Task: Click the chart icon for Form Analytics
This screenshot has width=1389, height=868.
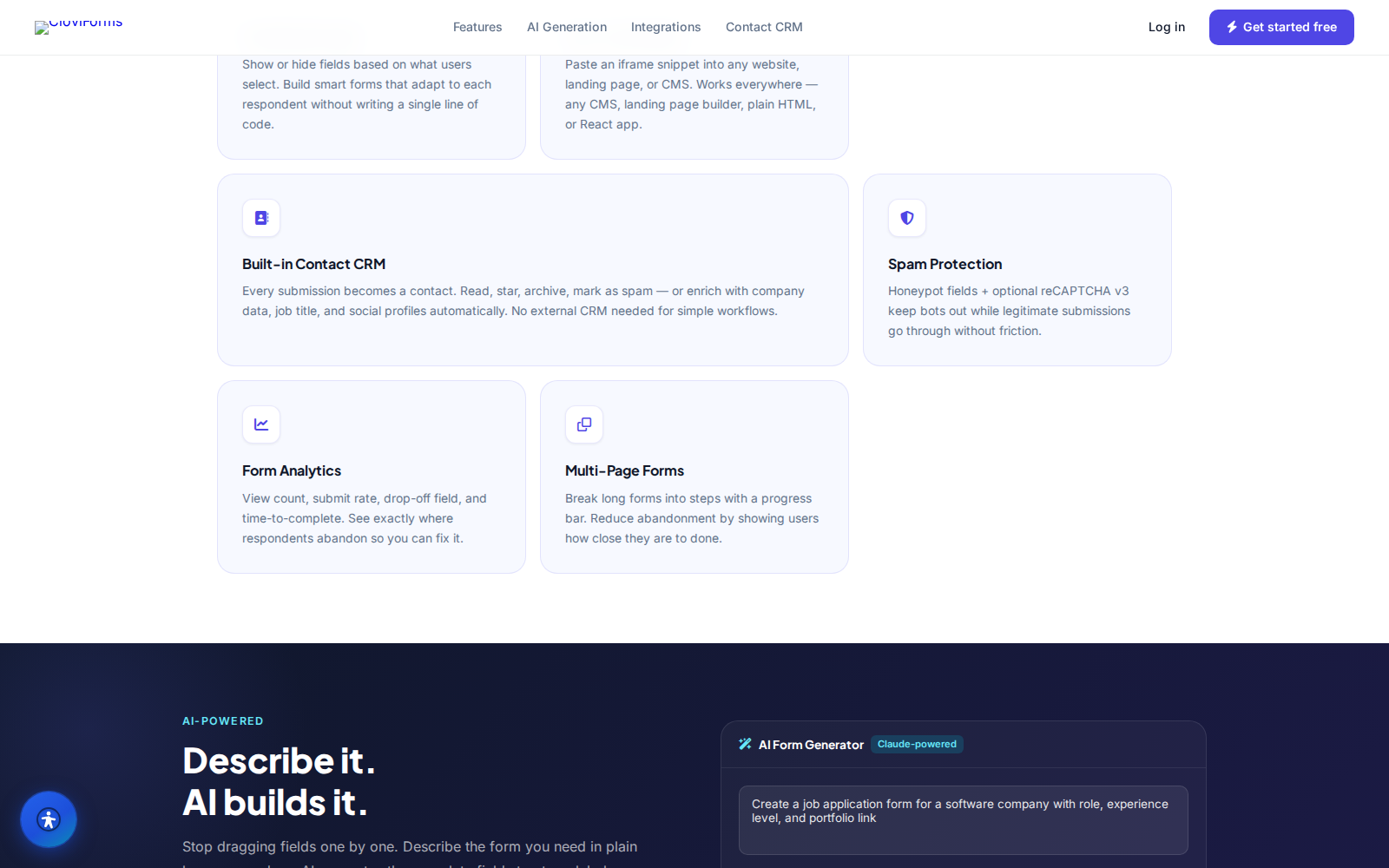Action: (261, 424)
